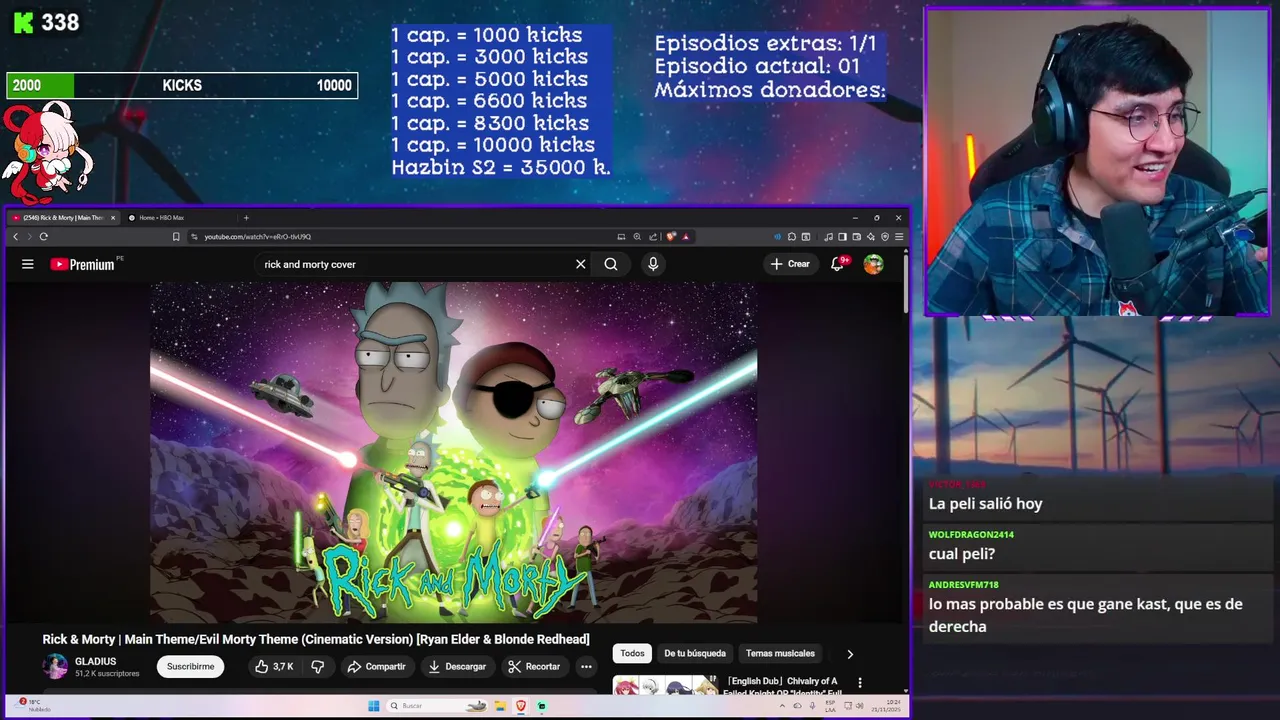Open the Chivalry of a Failed Knight thumbnail
This screenshot has width=1280, height=720.
tap(665, 685)
